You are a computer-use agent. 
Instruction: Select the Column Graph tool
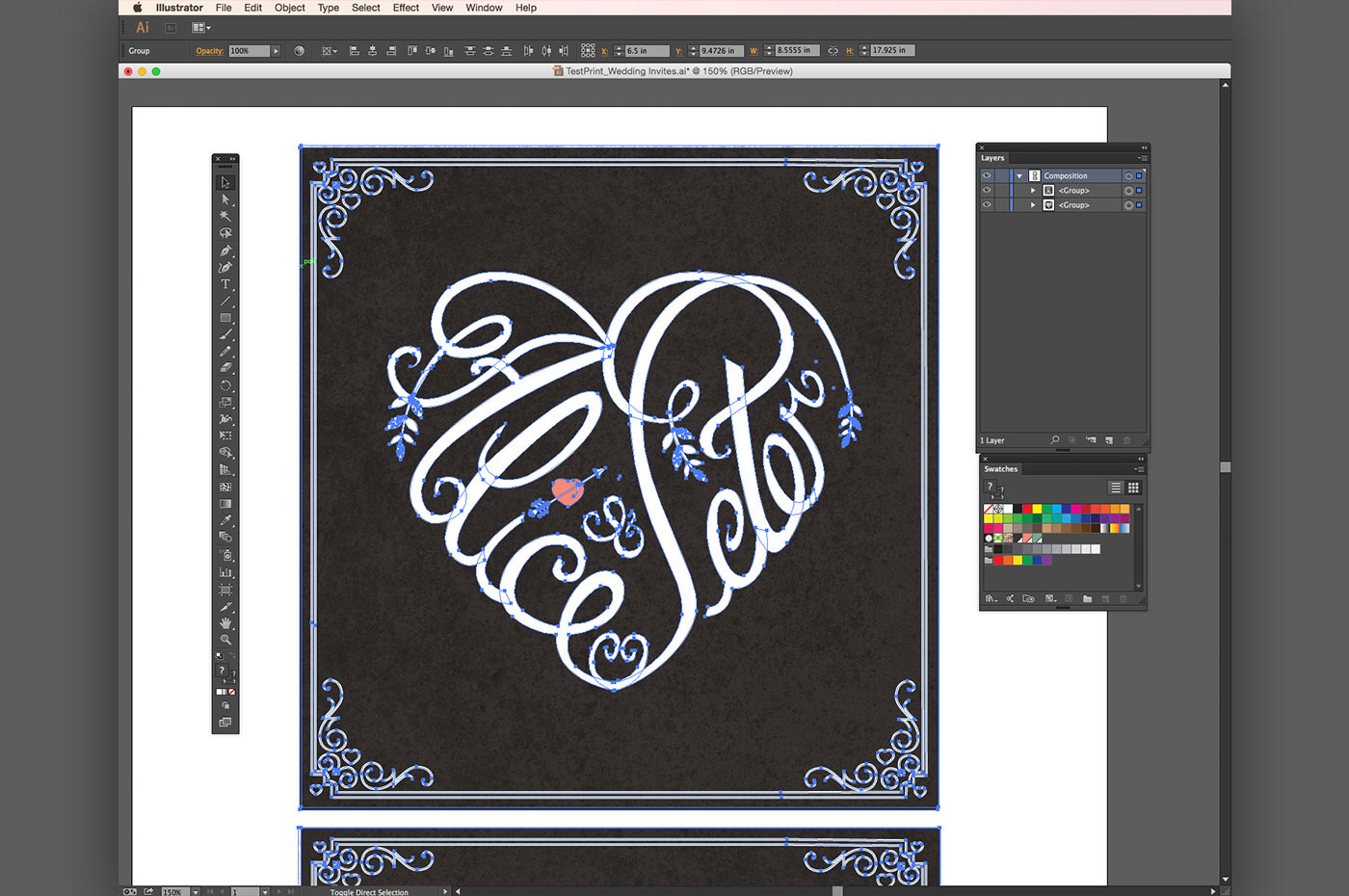click(x=225, y=572)
